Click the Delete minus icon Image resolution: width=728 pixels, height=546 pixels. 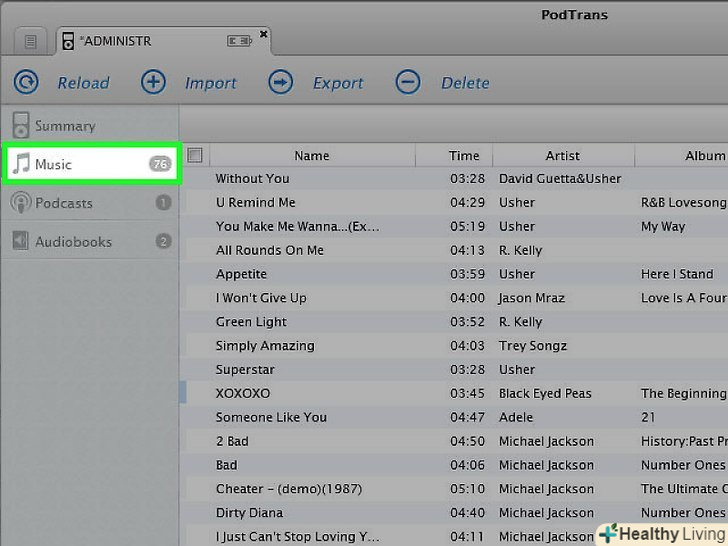(408, 82)
